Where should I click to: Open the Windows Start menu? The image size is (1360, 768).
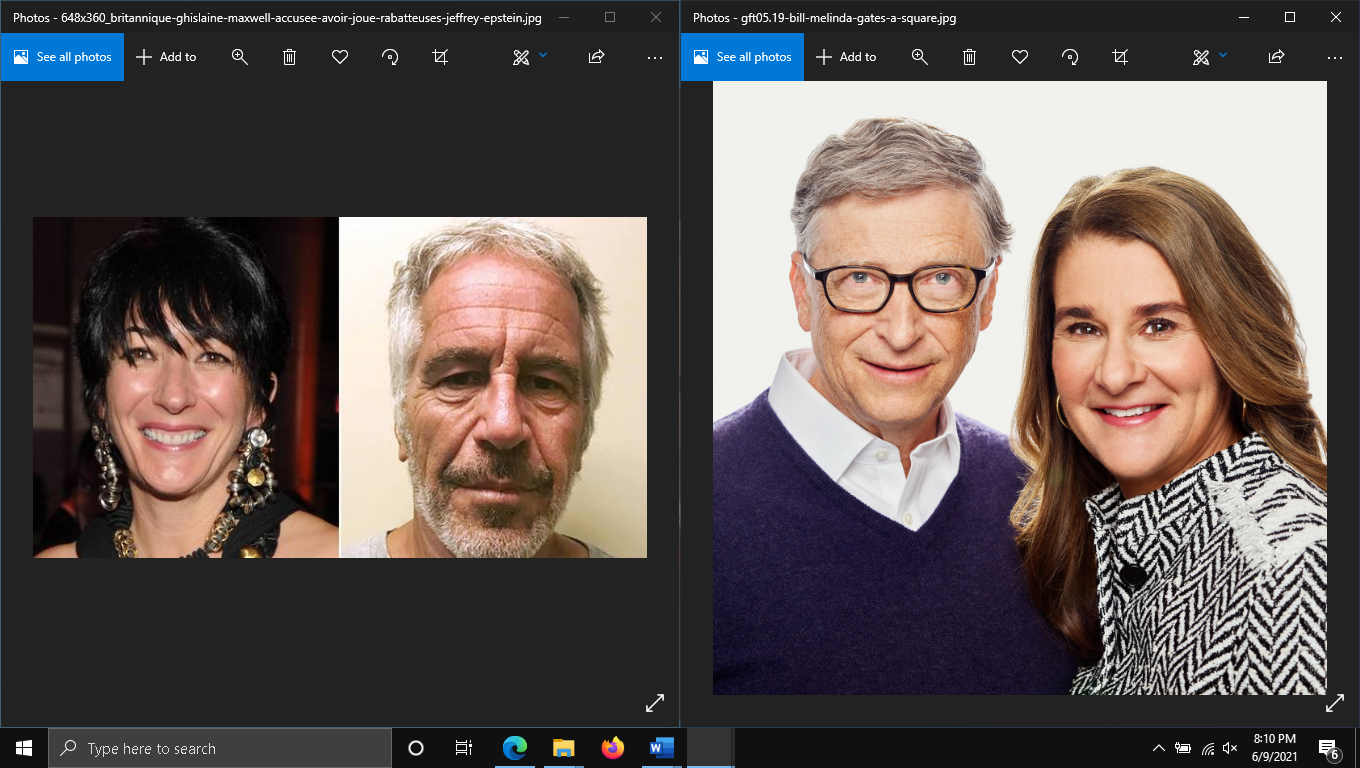pyautogui.click(x=24, y=748)
